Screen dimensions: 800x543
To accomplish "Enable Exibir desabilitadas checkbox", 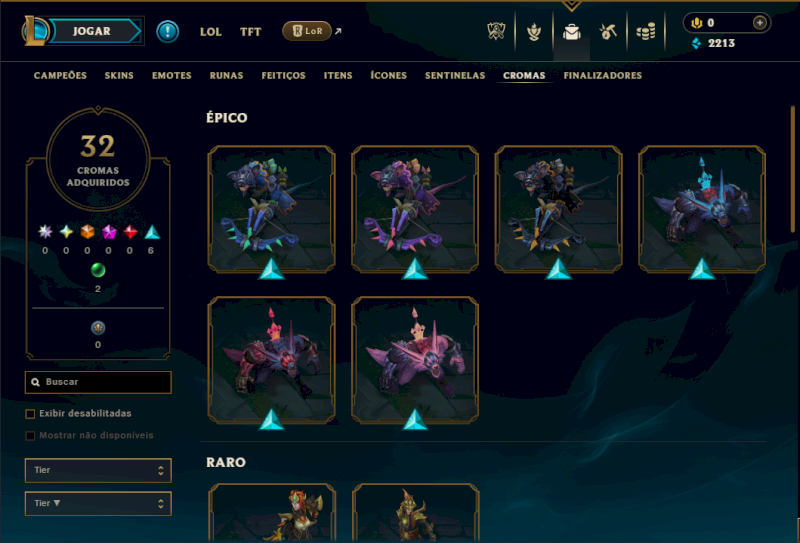I will [x=30, y=413].
